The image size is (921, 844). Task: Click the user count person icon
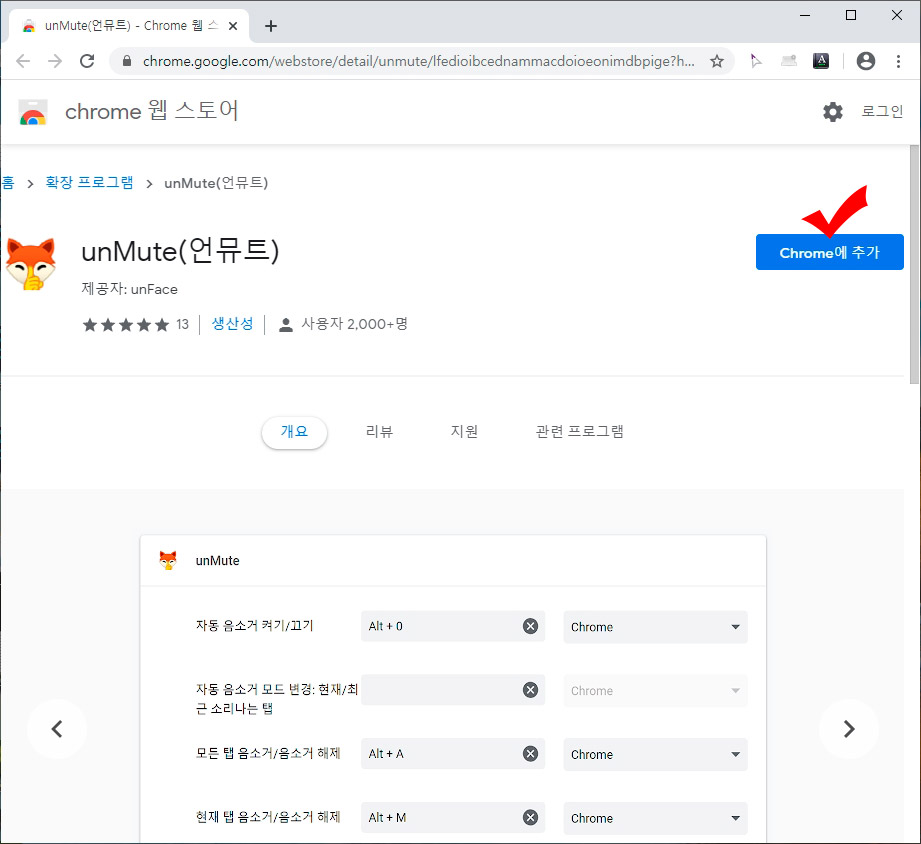[x=285, y=324]
